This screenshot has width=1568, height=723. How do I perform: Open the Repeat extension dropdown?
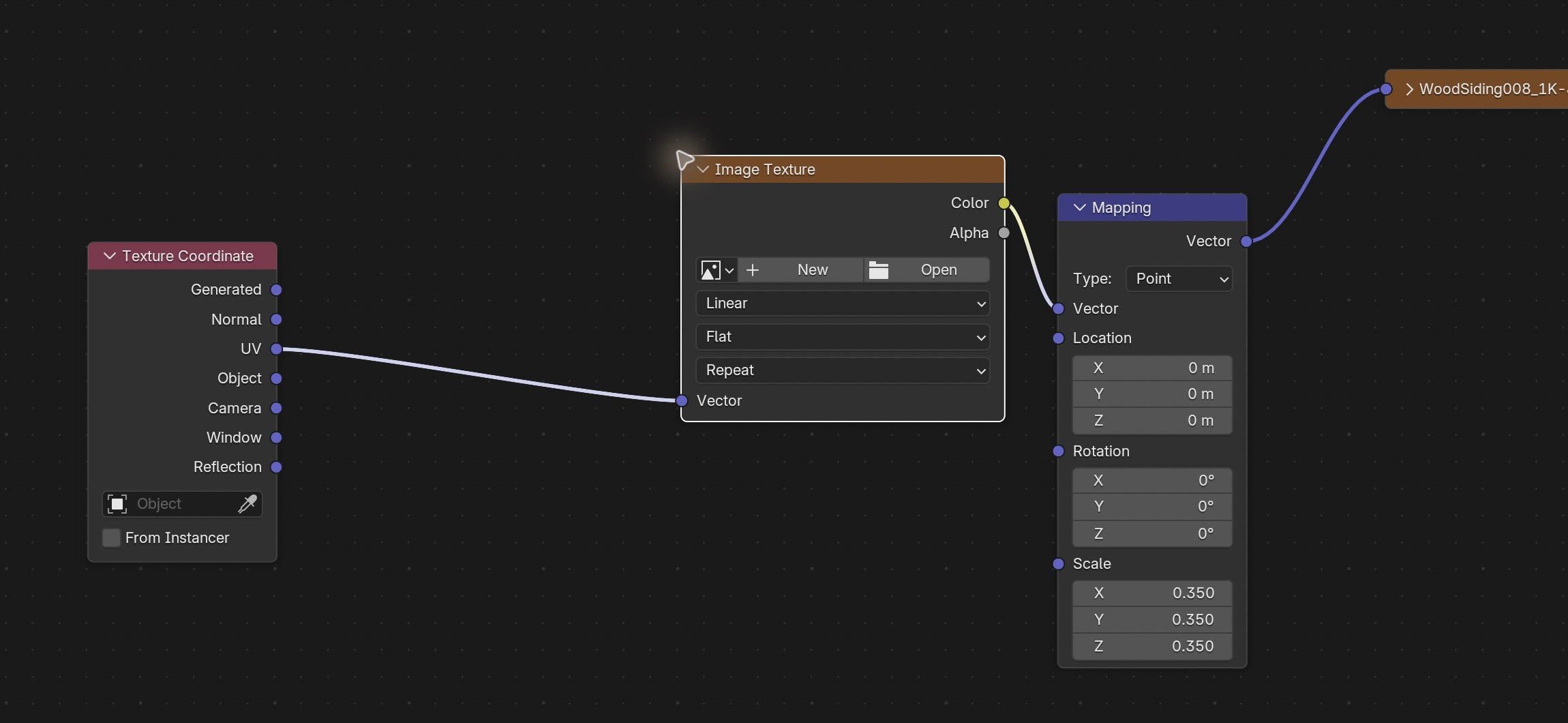pos(843,370)
